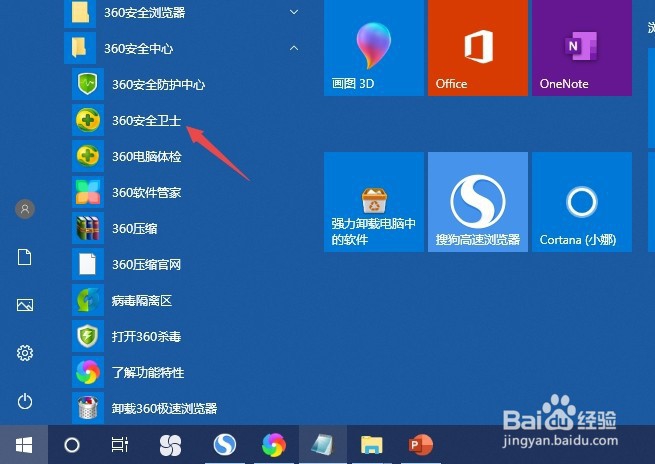Open 360软件管家 colorful icon
The height and width of the screenshot is (464, 655).
click(88, 192)
